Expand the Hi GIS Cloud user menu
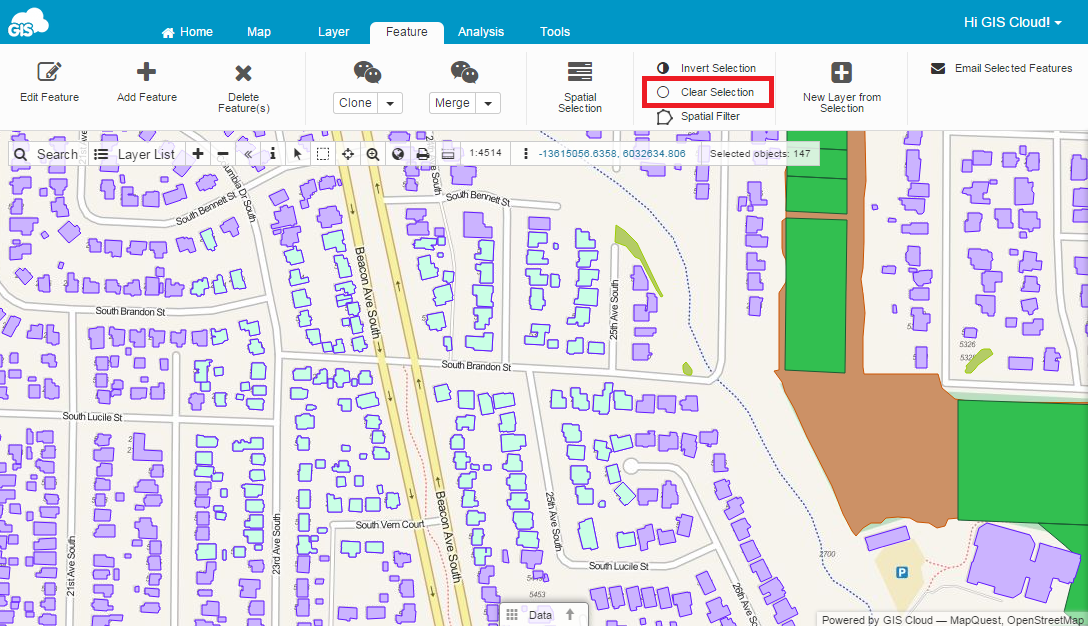This screenshot has height=626, width=1088. [x=1012, y=22]
